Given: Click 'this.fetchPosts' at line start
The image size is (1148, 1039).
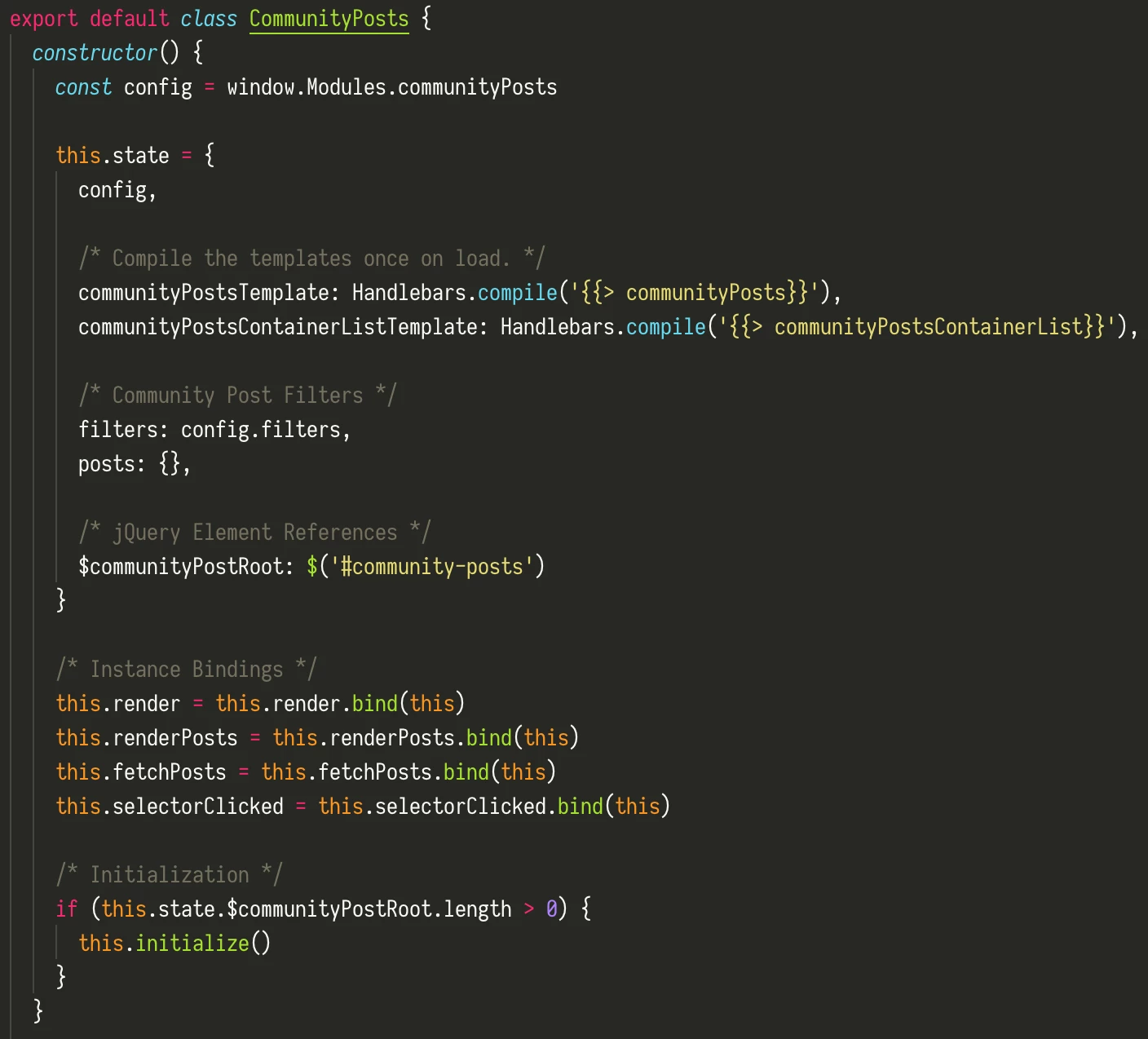Looking at the screenshot, I should coord(141,772).
